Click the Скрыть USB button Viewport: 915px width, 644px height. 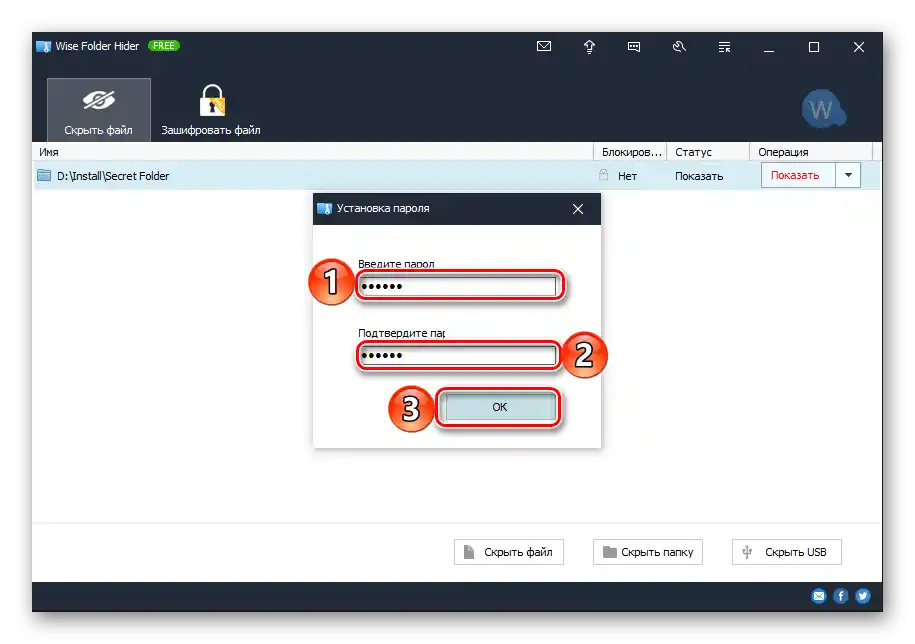tap(787, 552)
